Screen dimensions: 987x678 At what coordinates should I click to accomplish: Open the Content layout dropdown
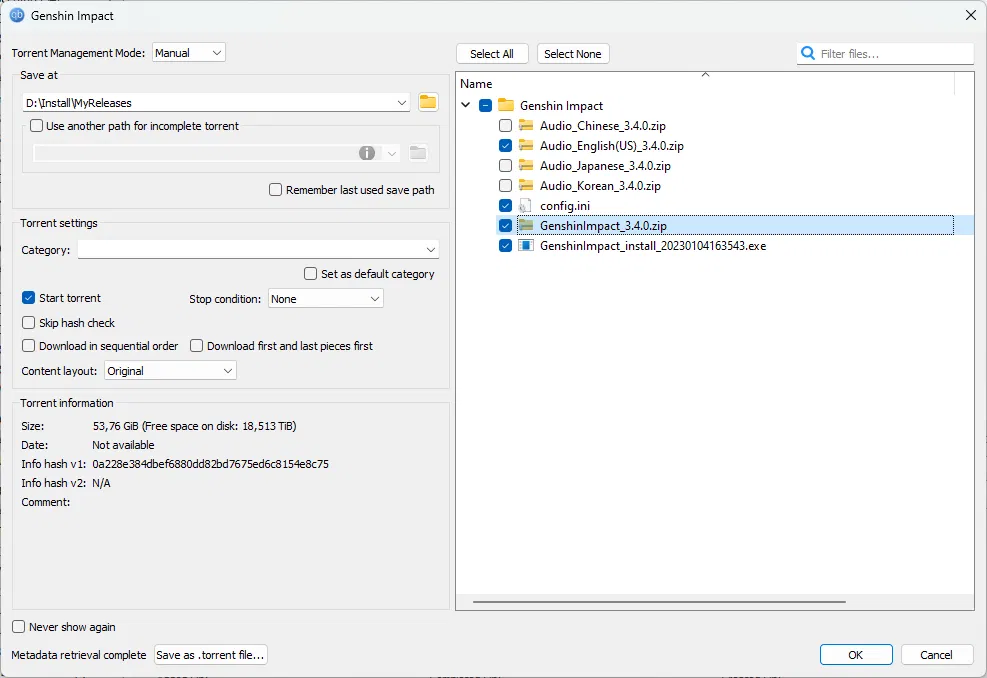click(x=170, y=371)
